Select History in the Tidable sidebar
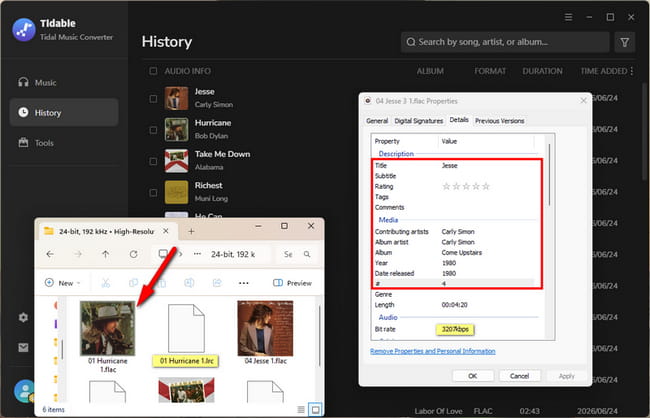The image size is (650, 418). click(x=64, y=112)
